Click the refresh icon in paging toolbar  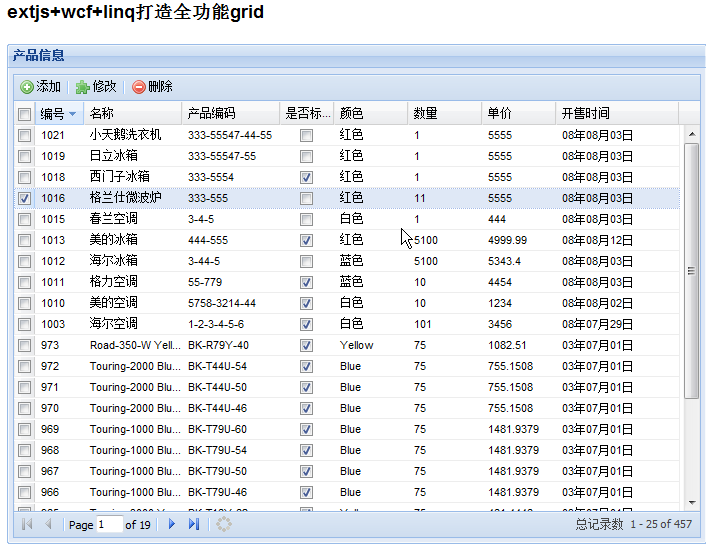(x=225, y=524)
